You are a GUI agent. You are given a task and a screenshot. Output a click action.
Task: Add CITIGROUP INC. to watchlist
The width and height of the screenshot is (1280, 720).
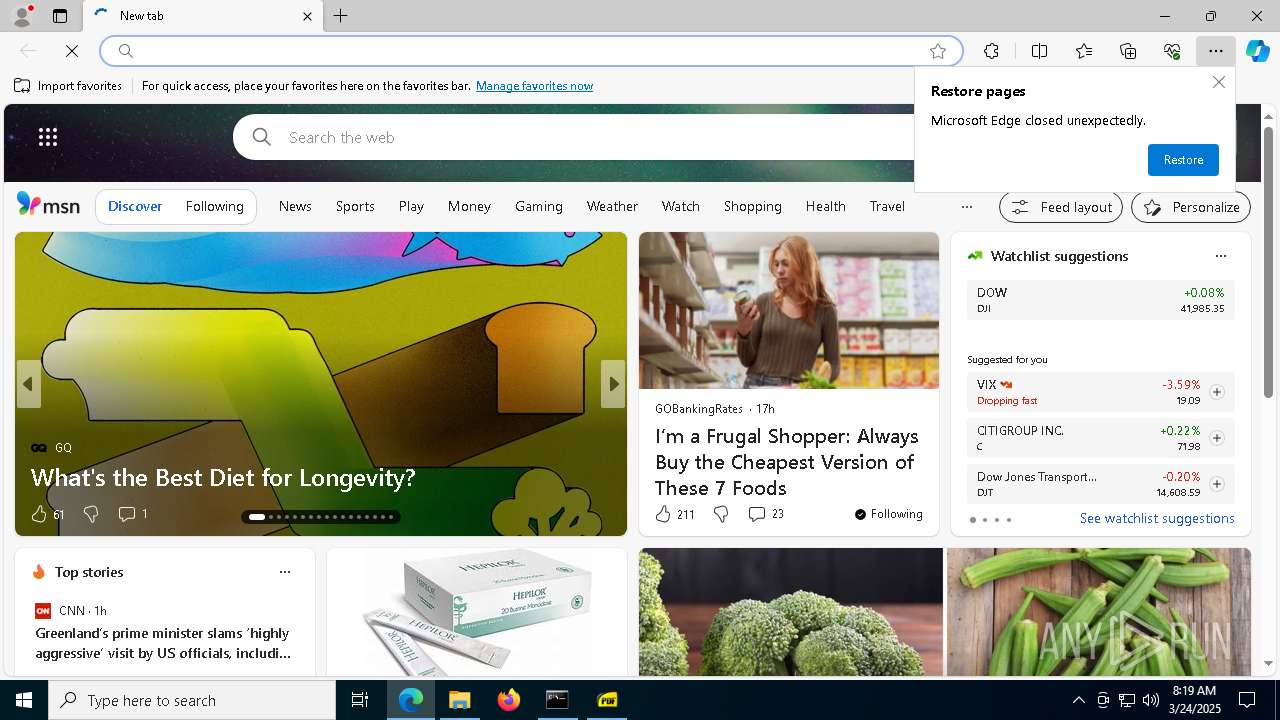[x=1216, y=438]
